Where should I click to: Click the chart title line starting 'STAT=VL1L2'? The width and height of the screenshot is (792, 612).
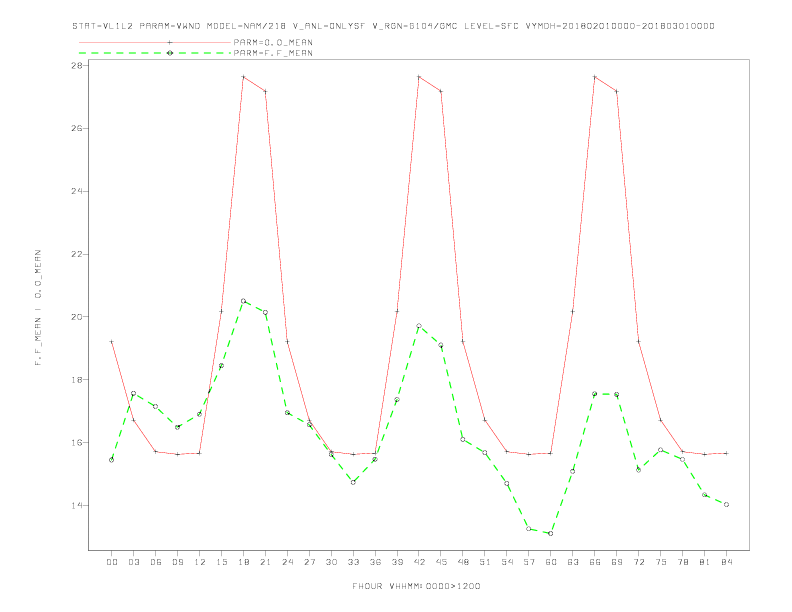(x=393, y=26)
